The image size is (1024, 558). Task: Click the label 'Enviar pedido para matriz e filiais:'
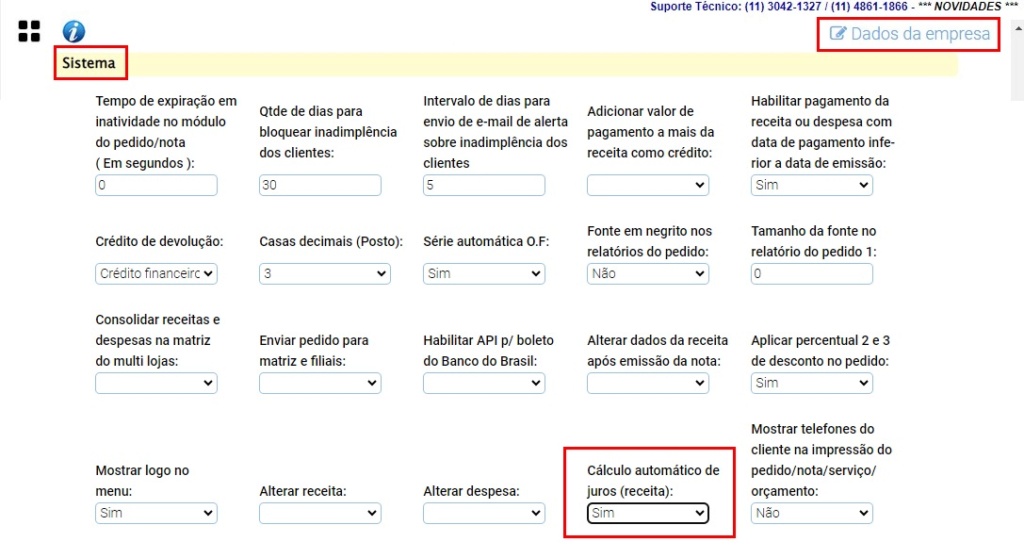pos(314,350)
